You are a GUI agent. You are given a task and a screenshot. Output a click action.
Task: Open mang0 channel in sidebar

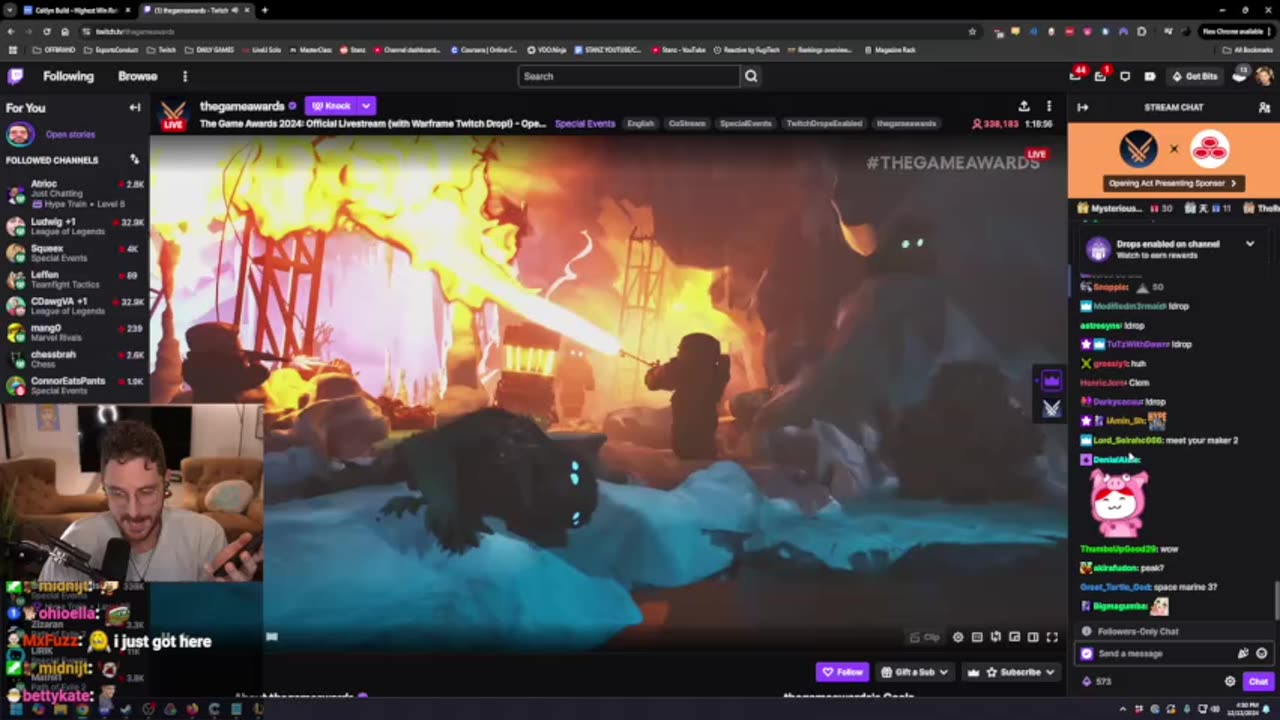coord(75,332)
